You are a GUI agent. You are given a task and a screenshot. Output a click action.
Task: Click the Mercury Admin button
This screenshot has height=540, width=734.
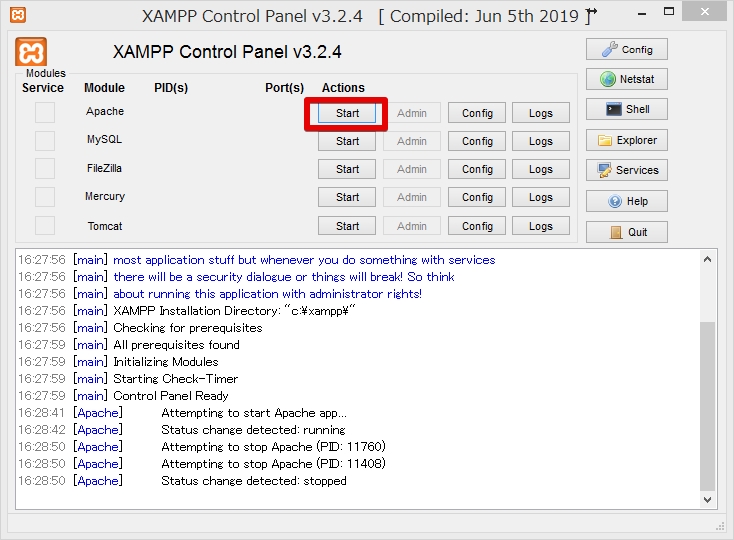[412, 197]
